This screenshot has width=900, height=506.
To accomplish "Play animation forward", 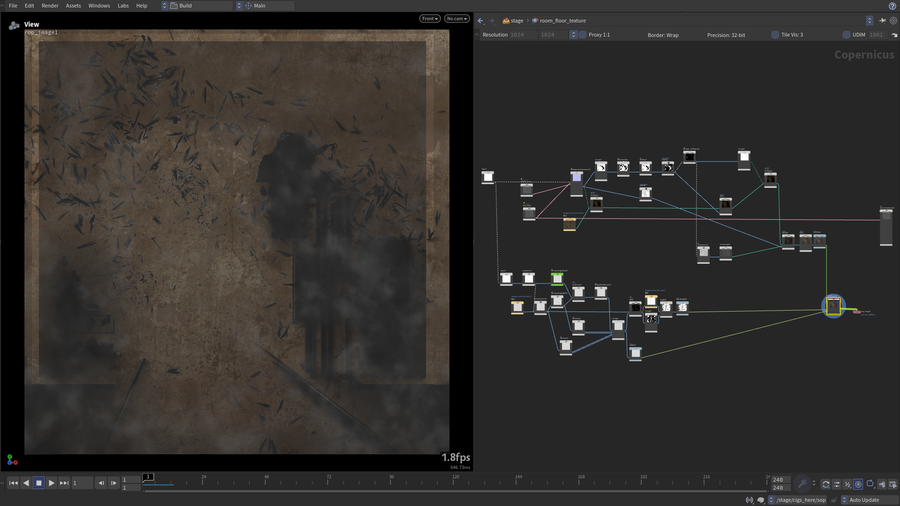I will pos(51,483).
